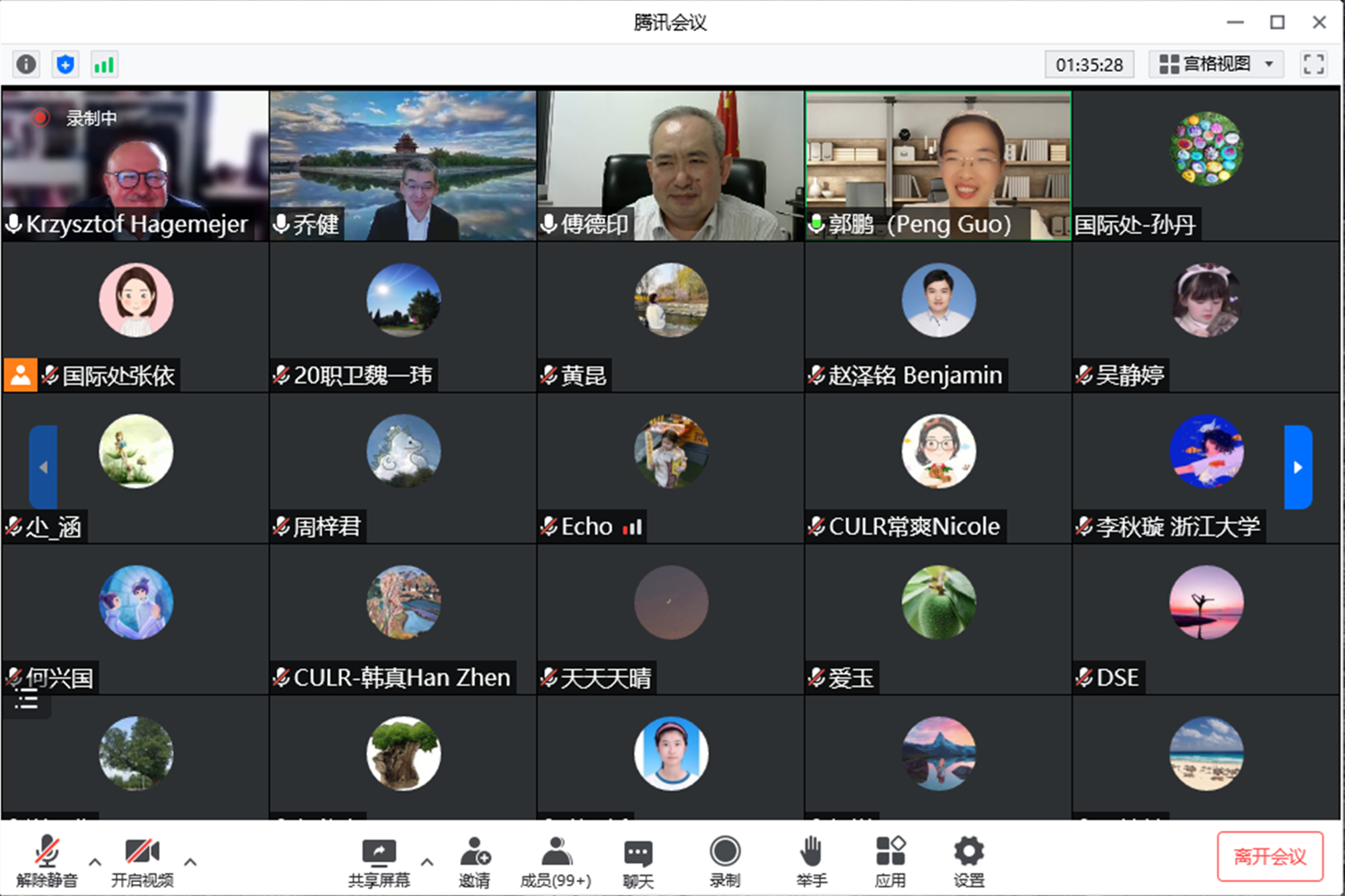Viewport: 1345px width, 896px height.
Task: Turn on video (开启视频)
Action: [143, 862]
